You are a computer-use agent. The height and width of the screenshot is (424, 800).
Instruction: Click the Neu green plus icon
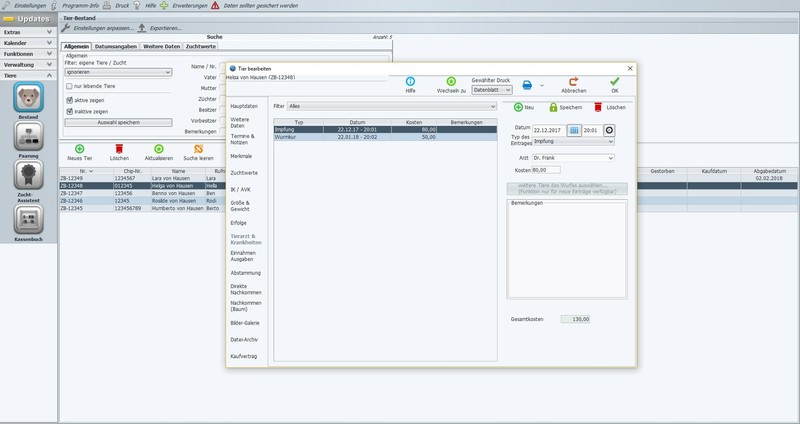coord(518,107)
